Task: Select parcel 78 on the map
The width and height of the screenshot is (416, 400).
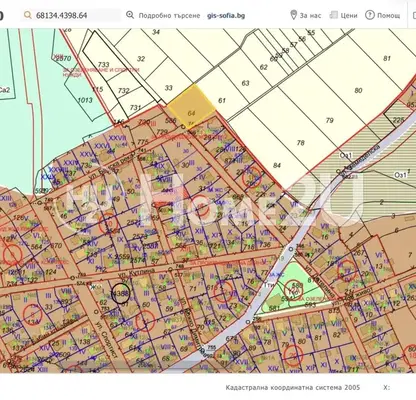Action: tap(301, 143)
